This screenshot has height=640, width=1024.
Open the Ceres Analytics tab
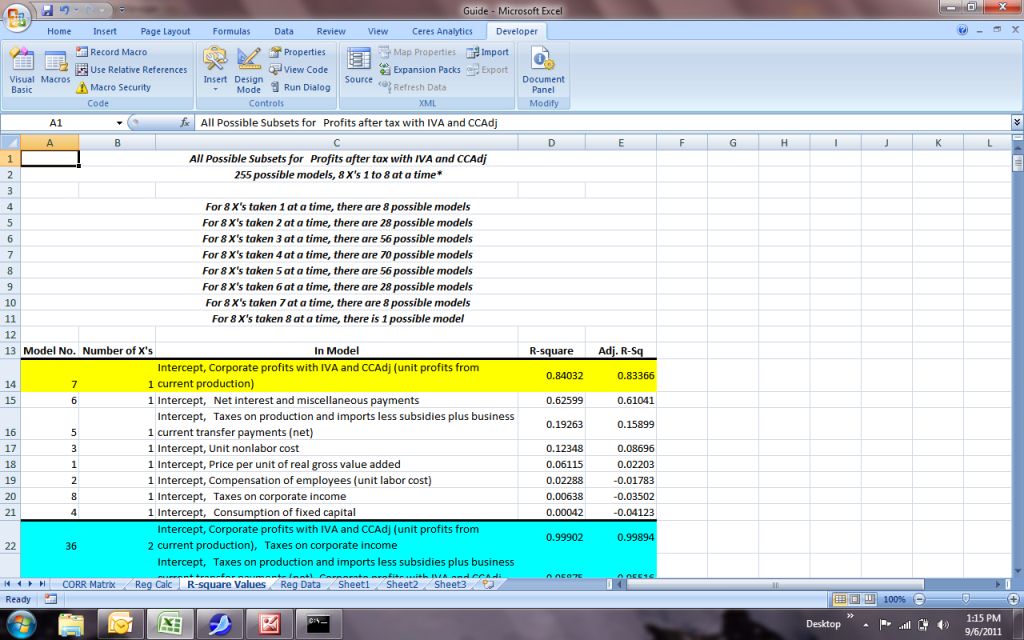[x=442, y=31]
